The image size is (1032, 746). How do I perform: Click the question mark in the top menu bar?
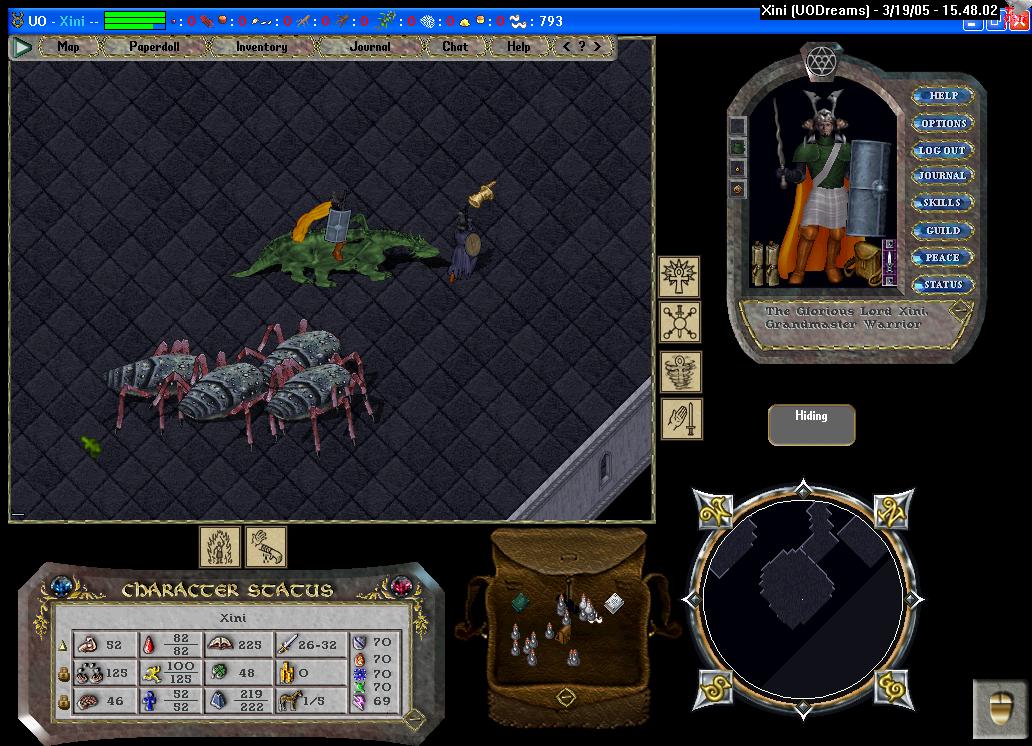pos(581,47)
